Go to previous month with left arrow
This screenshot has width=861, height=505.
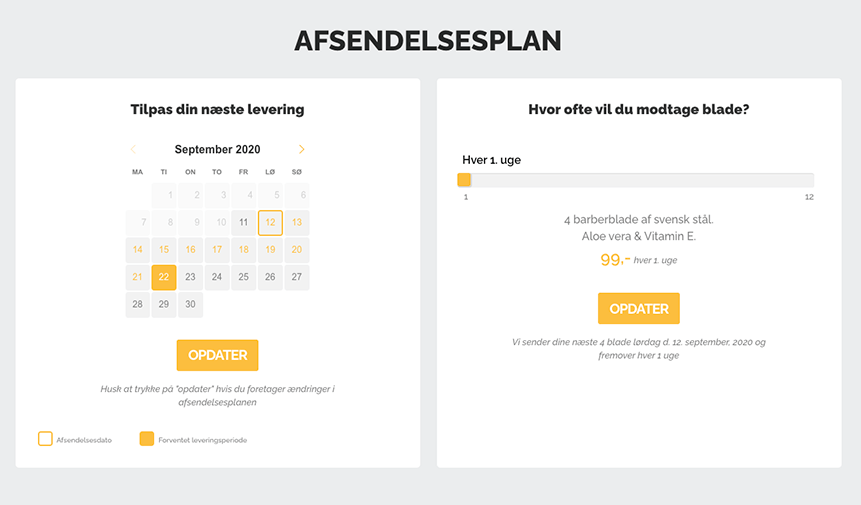point(133,149)
